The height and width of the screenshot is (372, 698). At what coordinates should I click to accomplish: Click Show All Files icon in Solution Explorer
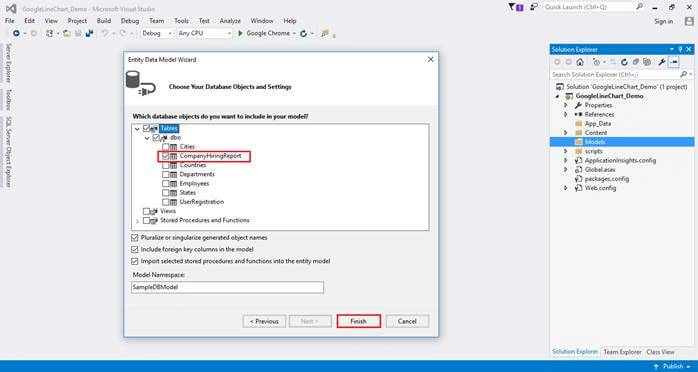pyautogui.click(x=647, y=62)
